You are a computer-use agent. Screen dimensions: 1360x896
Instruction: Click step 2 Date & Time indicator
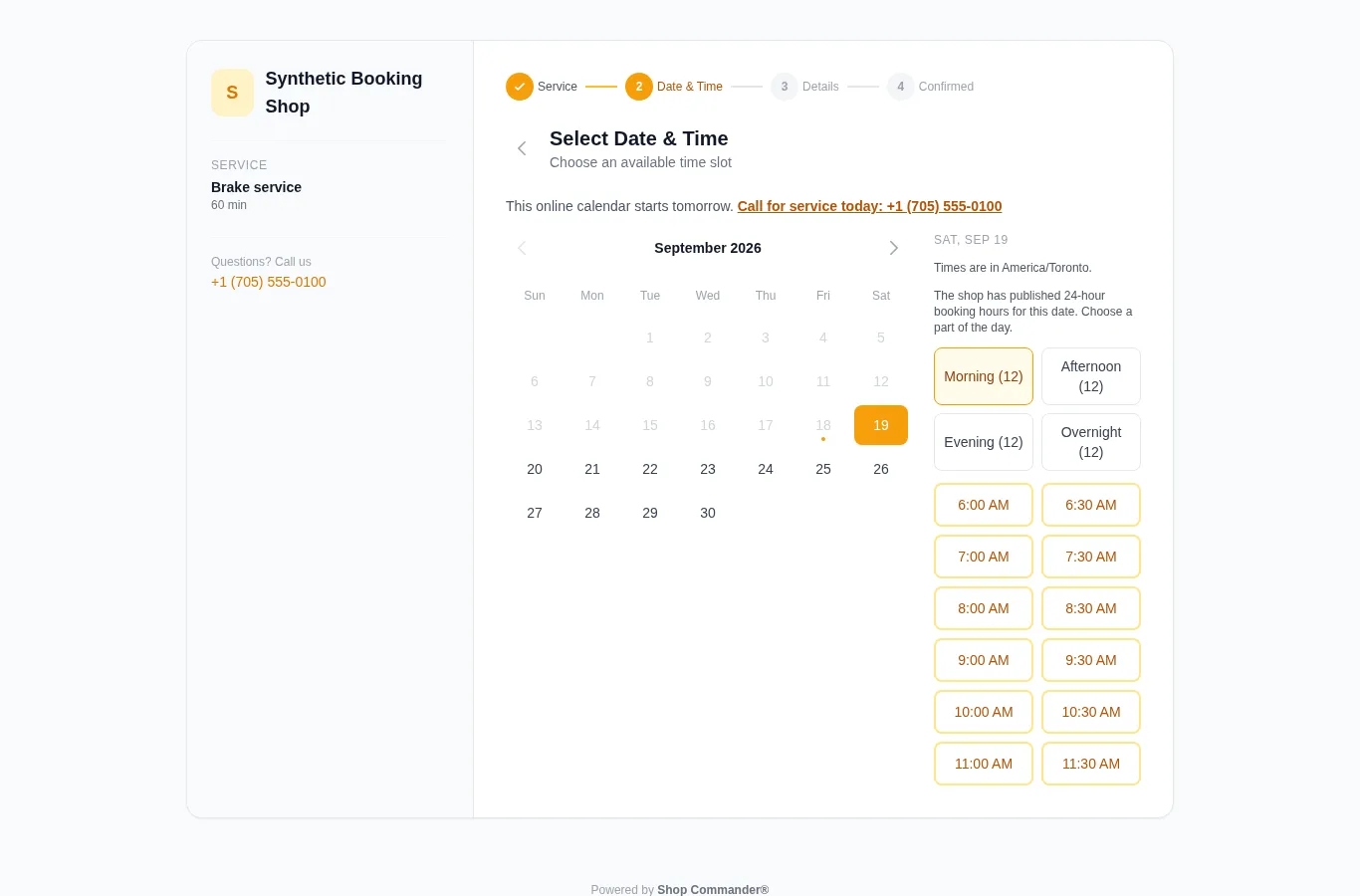click(639, 87)
